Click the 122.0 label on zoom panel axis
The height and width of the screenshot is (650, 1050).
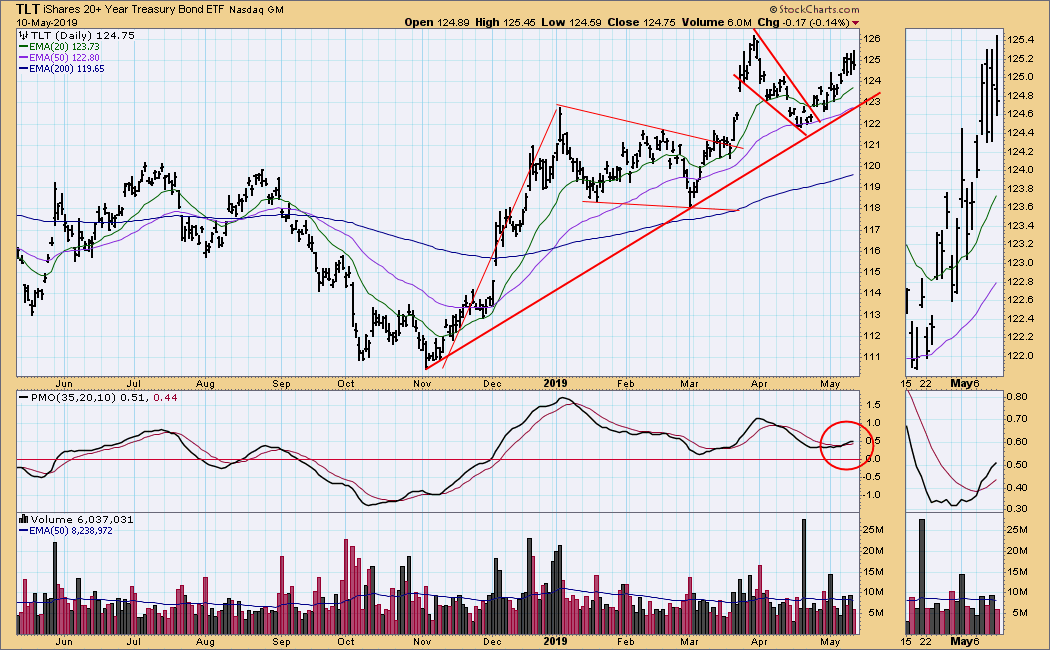tap(1019, 355)
